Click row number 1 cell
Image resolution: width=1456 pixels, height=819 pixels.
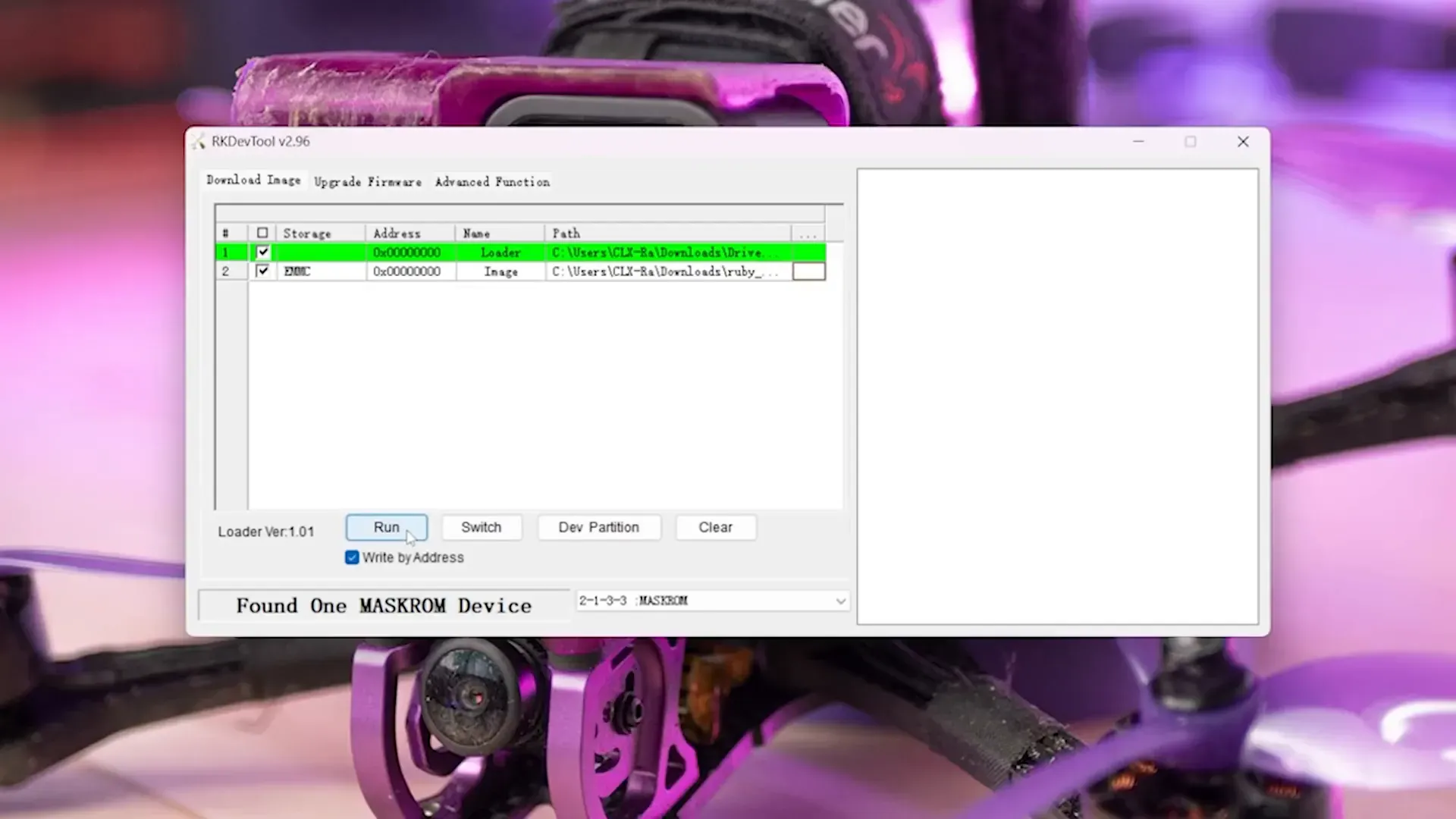tap(231, 253)
